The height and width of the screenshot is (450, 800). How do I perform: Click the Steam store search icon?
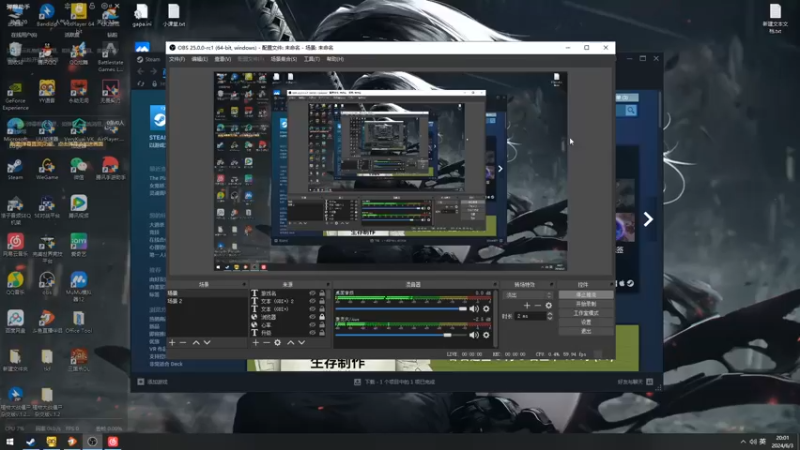631,110
